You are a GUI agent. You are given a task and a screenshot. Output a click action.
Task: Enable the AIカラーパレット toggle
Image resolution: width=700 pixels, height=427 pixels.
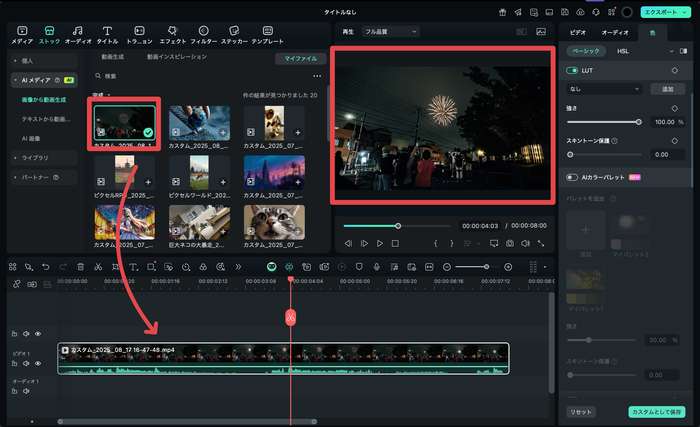tap(572, 177)
